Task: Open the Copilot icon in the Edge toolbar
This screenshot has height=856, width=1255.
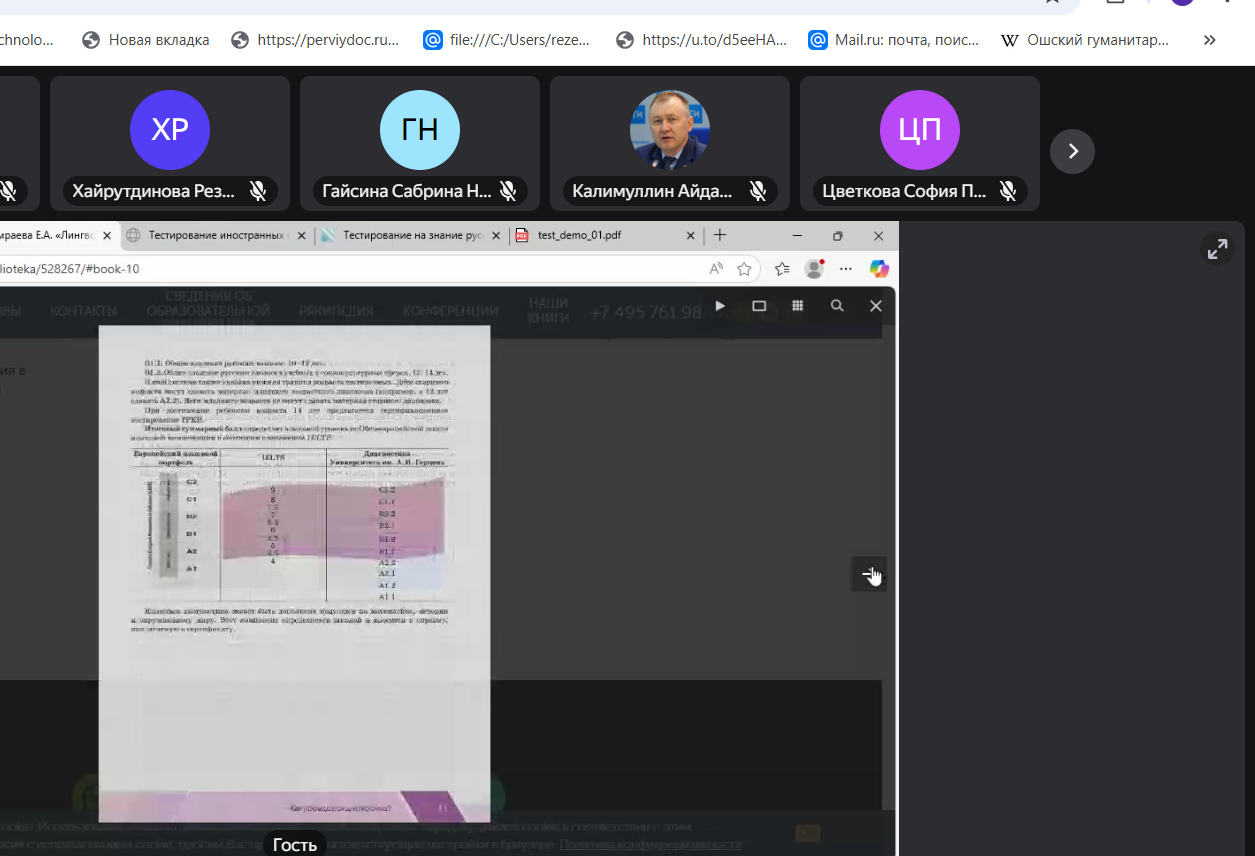Action: click(879, 269)
